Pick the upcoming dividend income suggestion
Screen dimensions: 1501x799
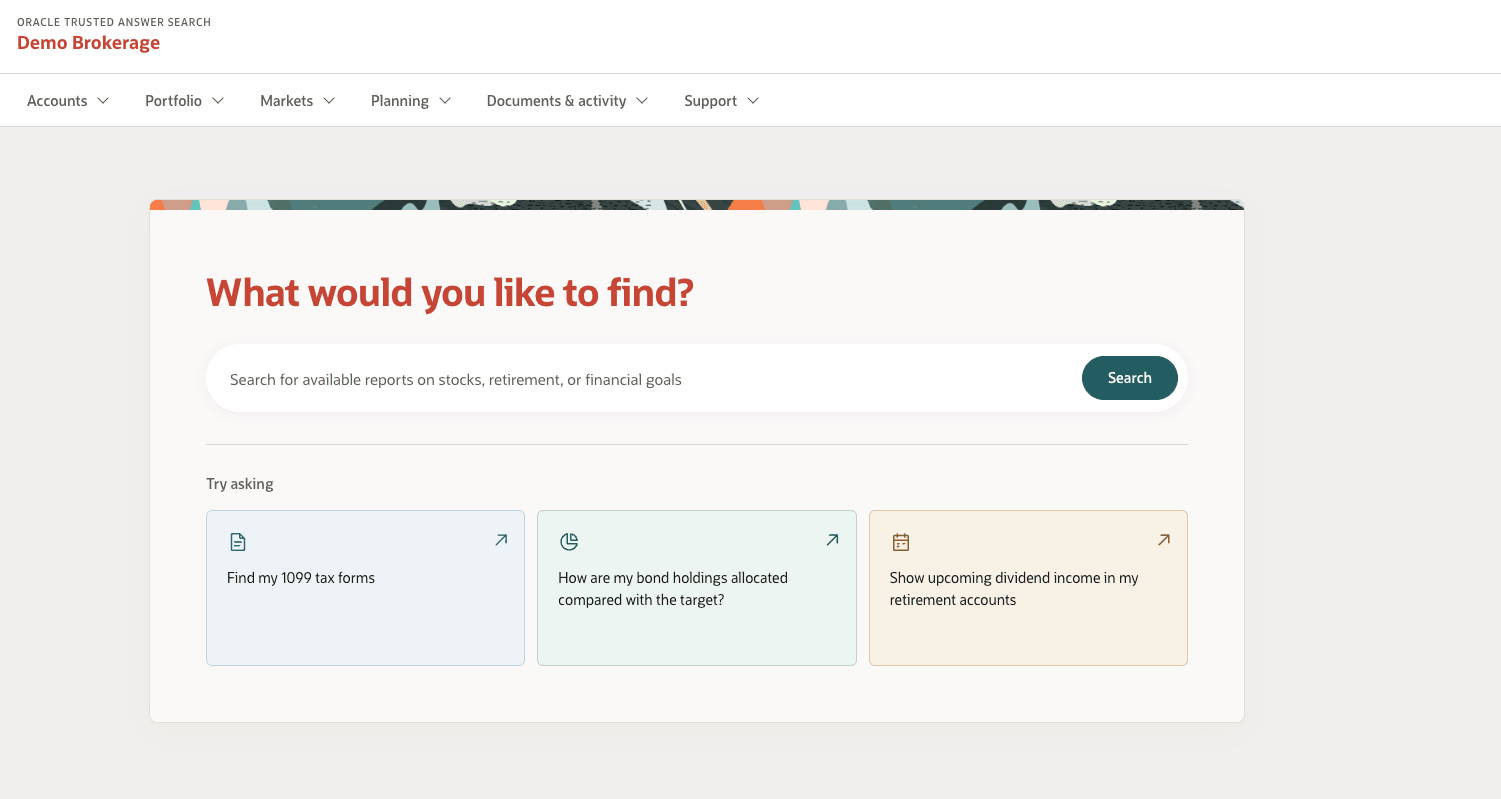(x=1028, y=588)
